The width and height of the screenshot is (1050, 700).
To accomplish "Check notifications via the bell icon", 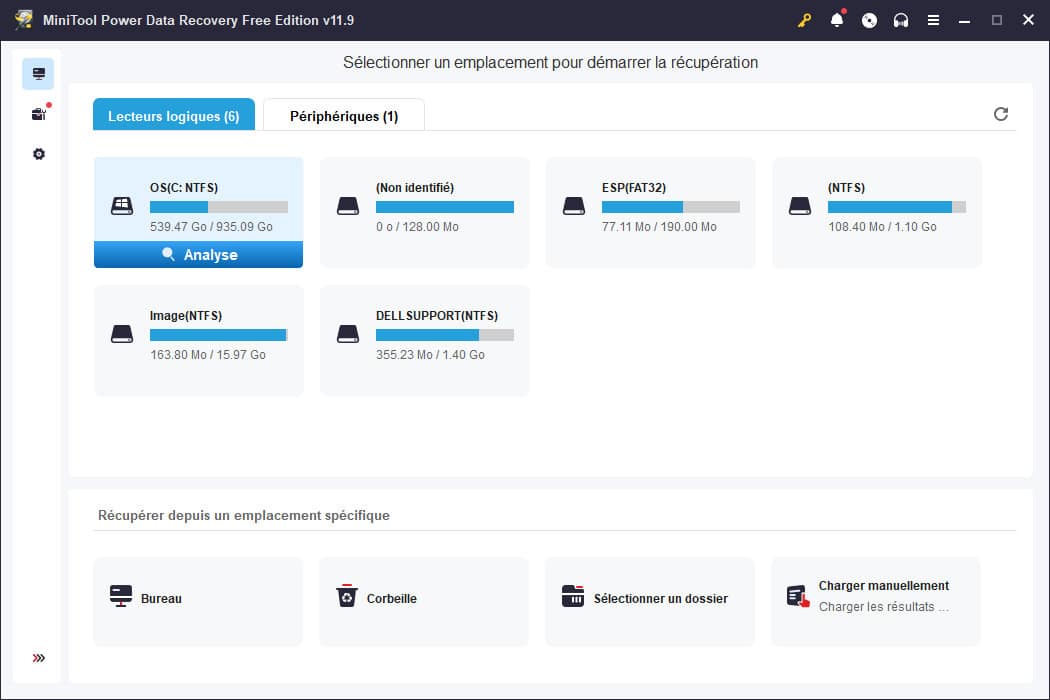I will click(838, 20).
